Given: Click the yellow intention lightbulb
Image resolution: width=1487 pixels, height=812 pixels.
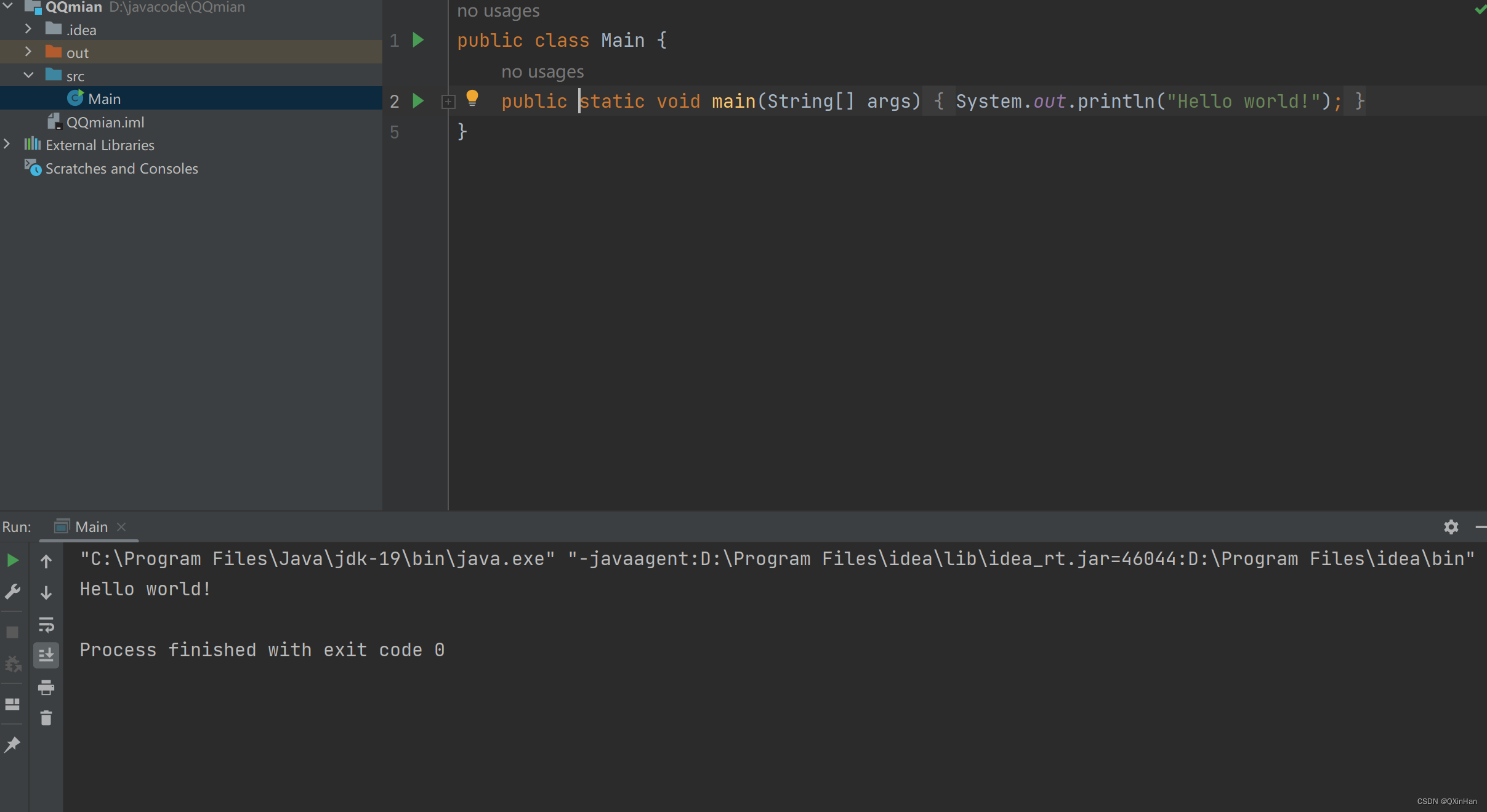Looking at the screenshot, I should click(x=472, y=98).
